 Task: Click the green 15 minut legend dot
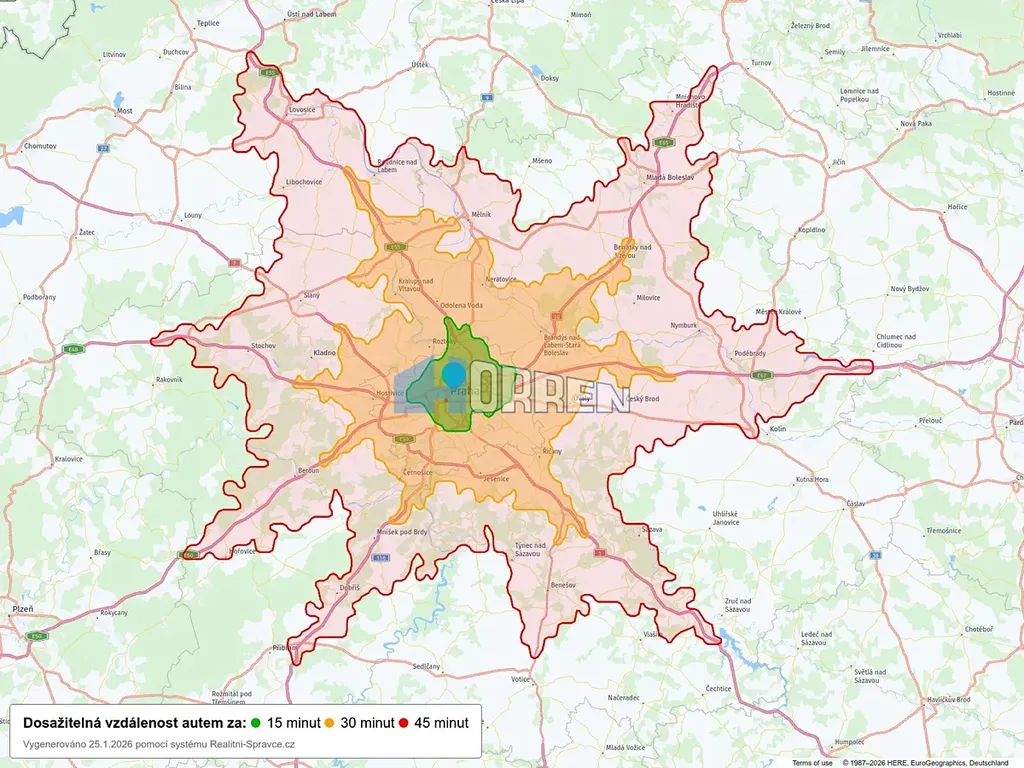click(257, 723)
